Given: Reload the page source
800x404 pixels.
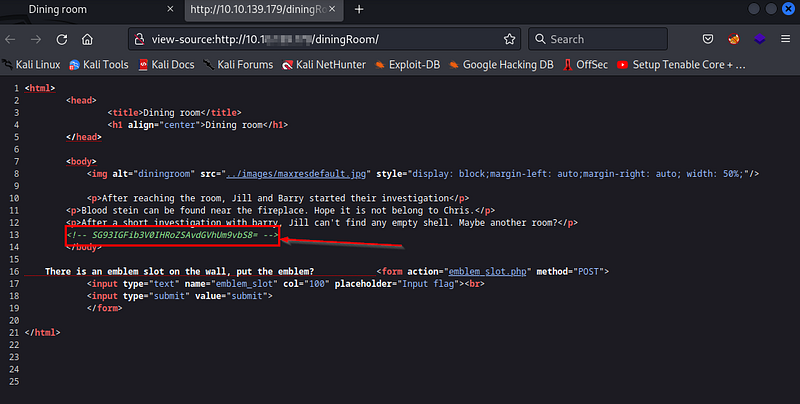Looking at the screenshot, I should tap(62, 39).
